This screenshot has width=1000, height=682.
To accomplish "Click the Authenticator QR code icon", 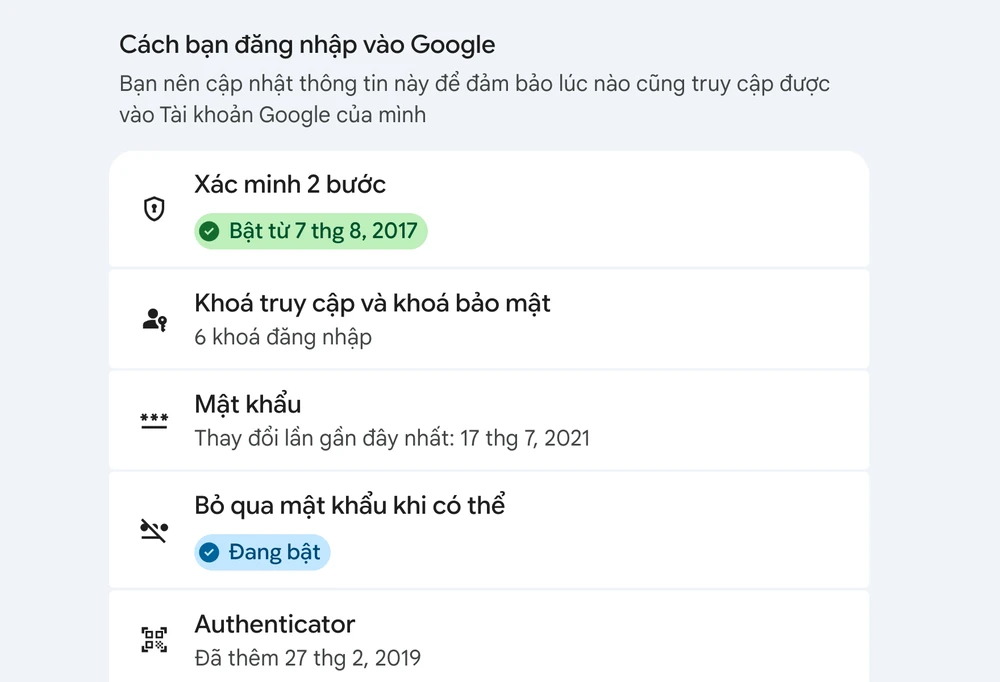I will tap(153, 640).
